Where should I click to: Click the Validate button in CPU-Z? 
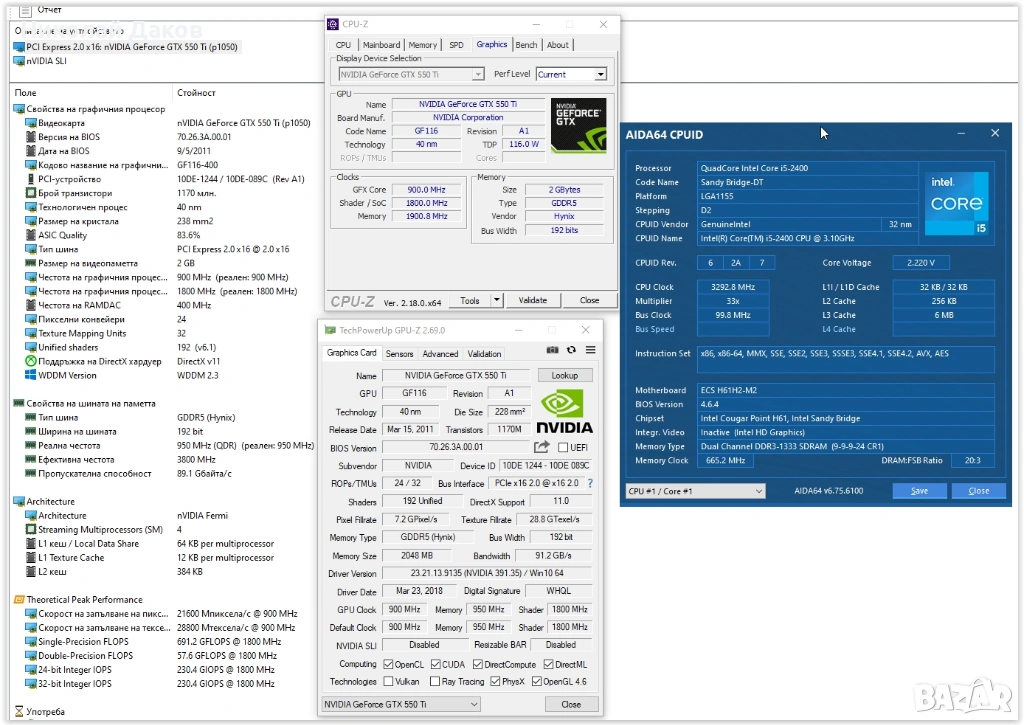click(533, 300)
